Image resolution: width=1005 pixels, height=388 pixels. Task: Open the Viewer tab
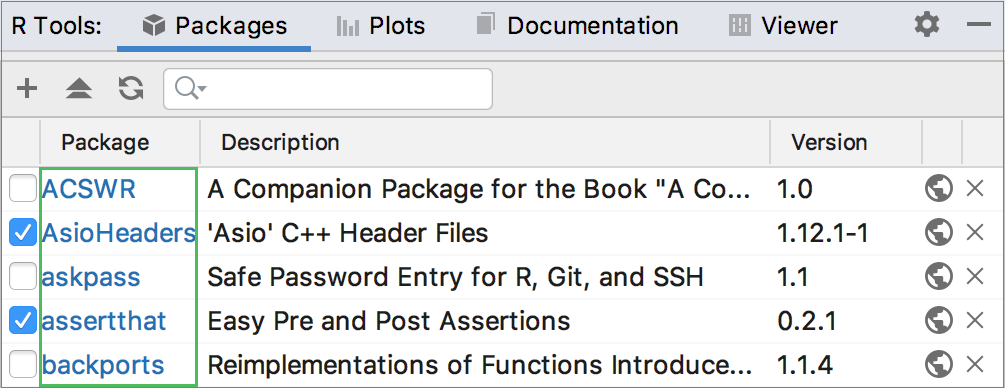(783, 26)
